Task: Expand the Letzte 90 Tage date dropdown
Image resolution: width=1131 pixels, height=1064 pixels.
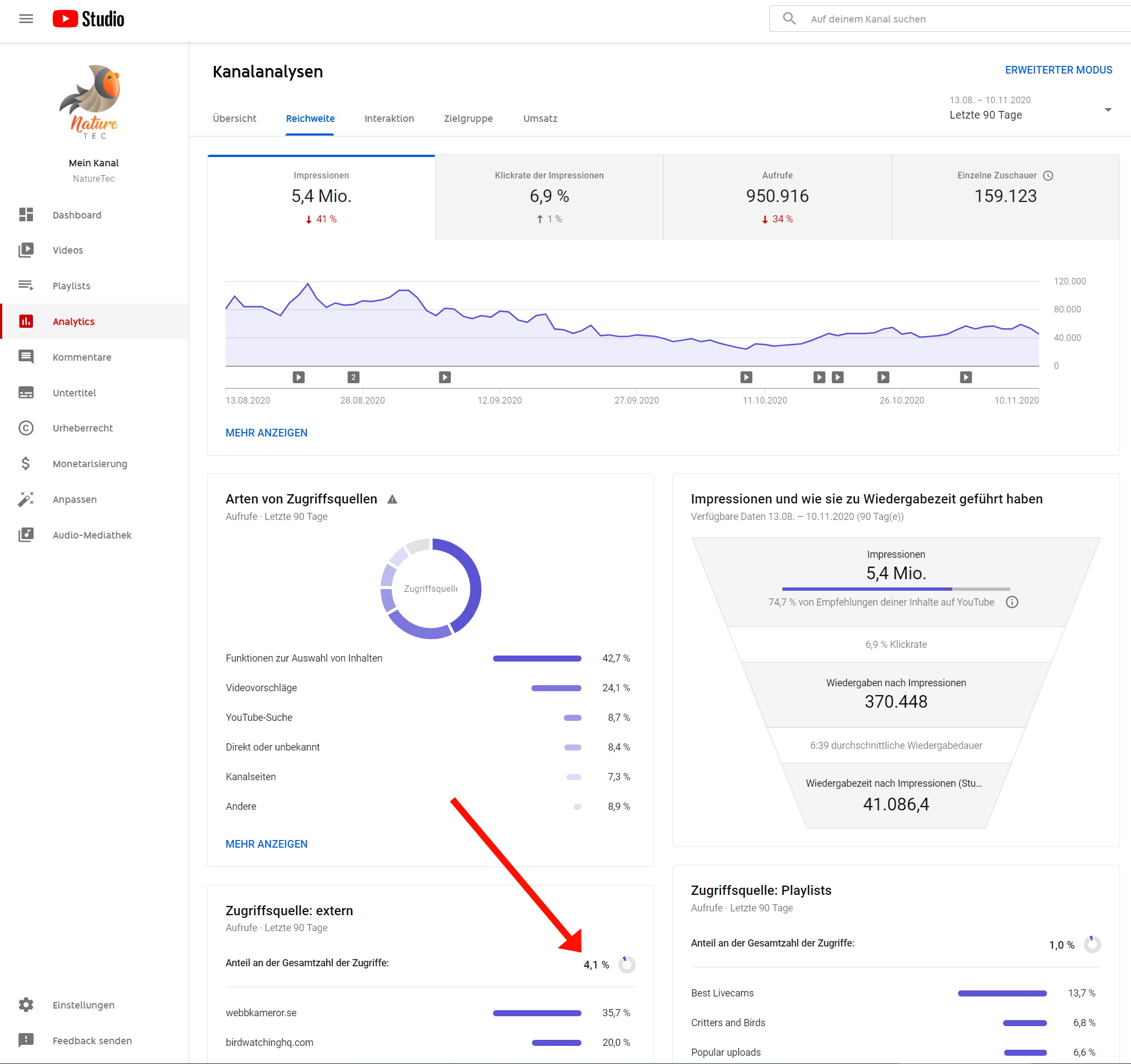Action: pos(1107,109)
